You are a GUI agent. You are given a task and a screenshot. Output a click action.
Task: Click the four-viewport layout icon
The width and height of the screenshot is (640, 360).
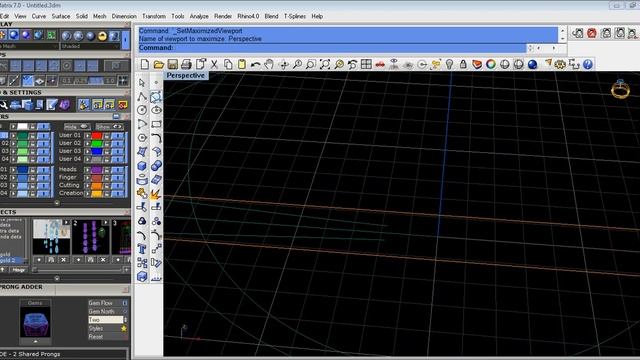(366, 64)
